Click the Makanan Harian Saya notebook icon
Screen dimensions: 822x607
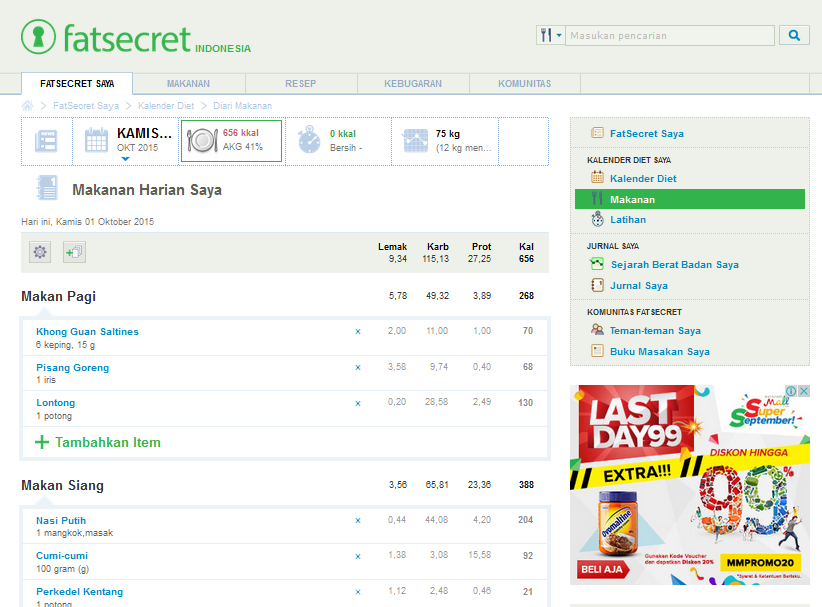point(47,188)
